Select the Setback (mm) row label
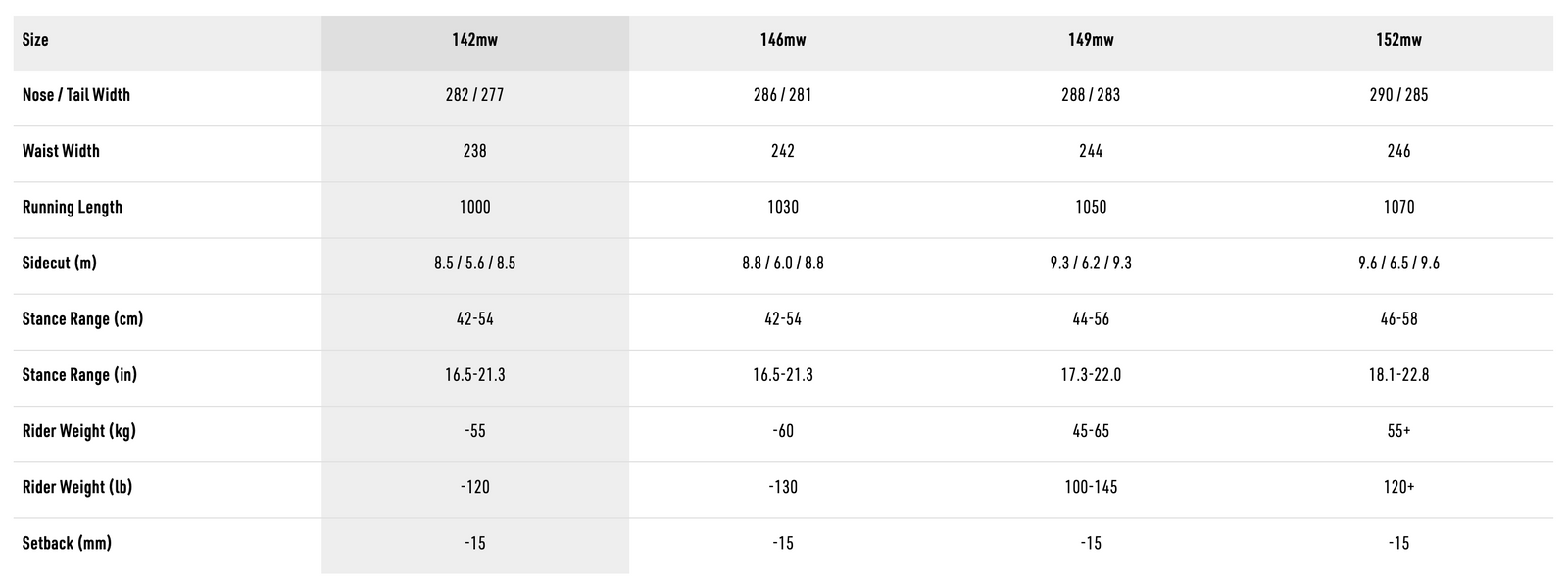The height and width of the screenshot is (577, 1568). click(67, 543)
